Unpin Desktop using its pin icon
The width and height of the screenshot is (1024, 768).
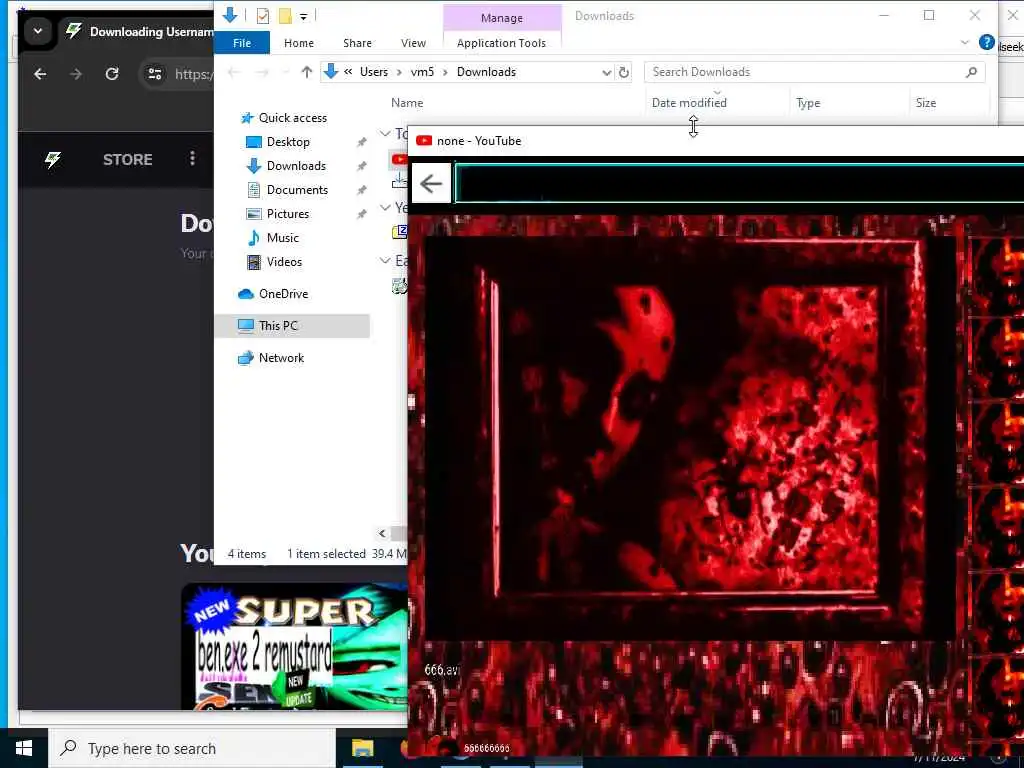(x=361, y=142)
